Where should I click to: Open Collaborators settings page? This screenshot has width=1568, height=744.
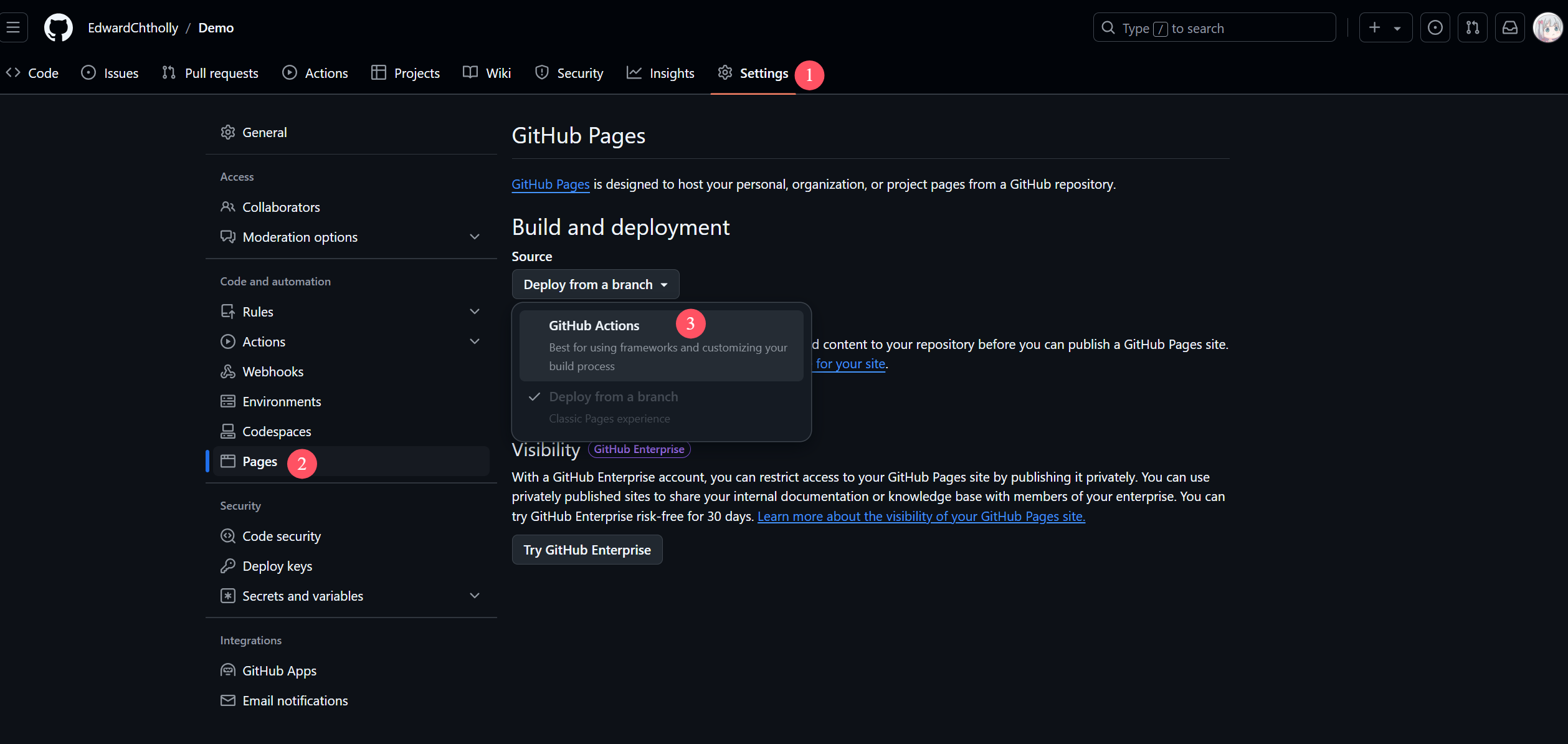[351, 207]
